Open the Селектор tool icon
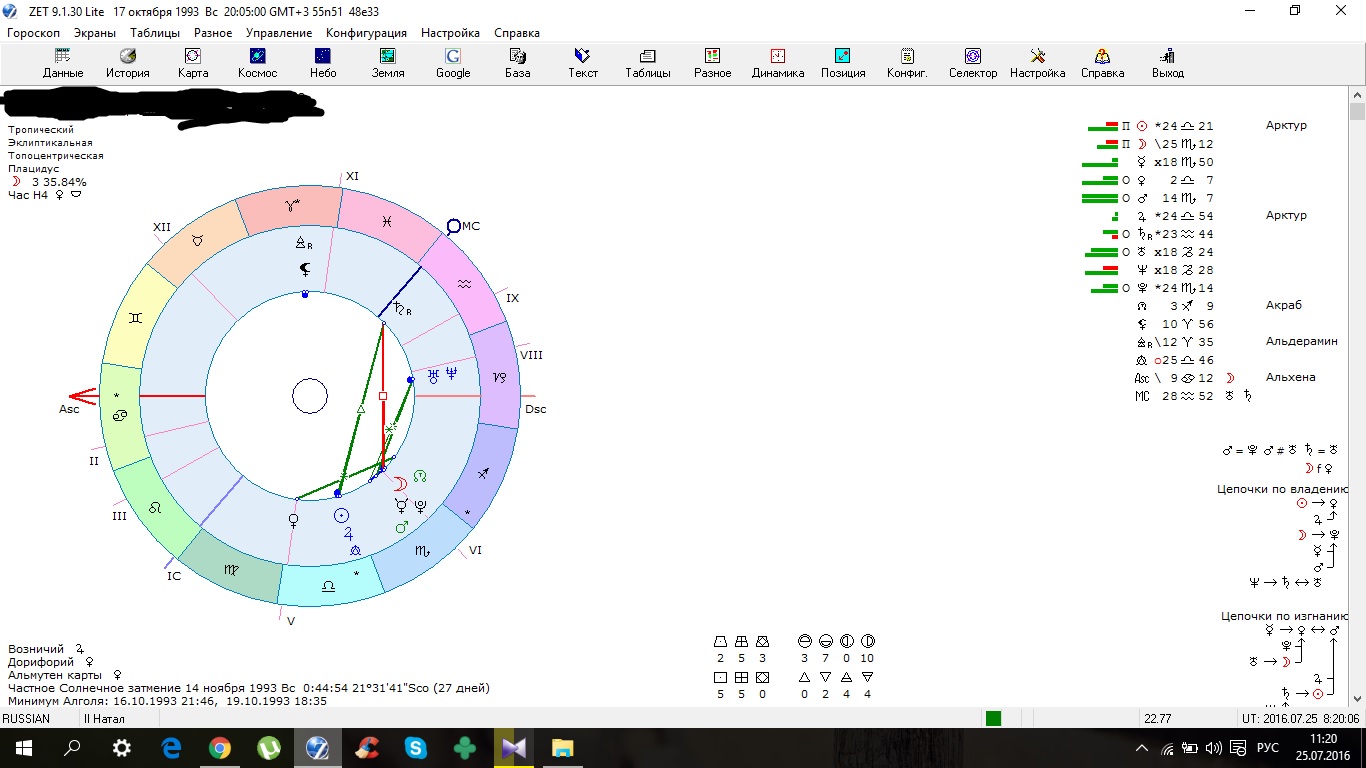Image resolution: width=1366 pixels, height=768 pixels. point(972,63)
